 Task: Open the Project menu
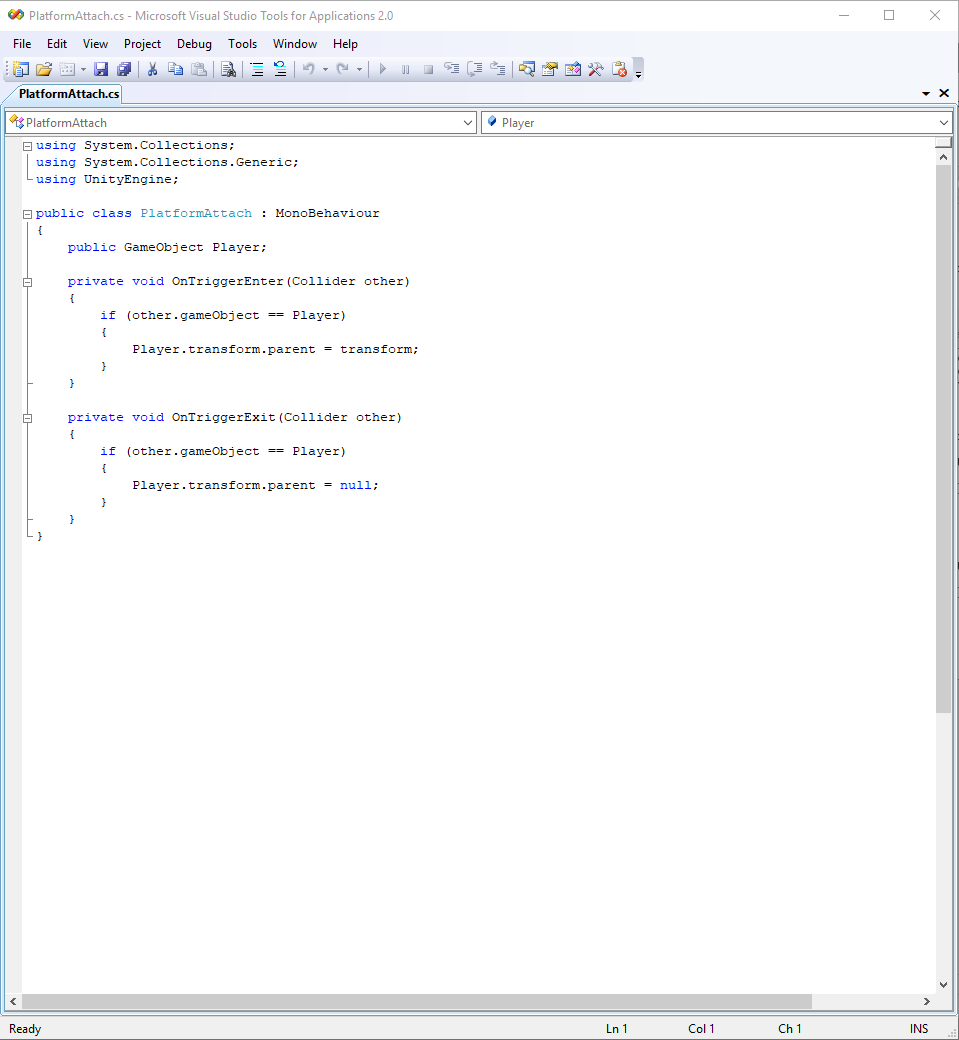pyautogui.click(x=142, y=43)
